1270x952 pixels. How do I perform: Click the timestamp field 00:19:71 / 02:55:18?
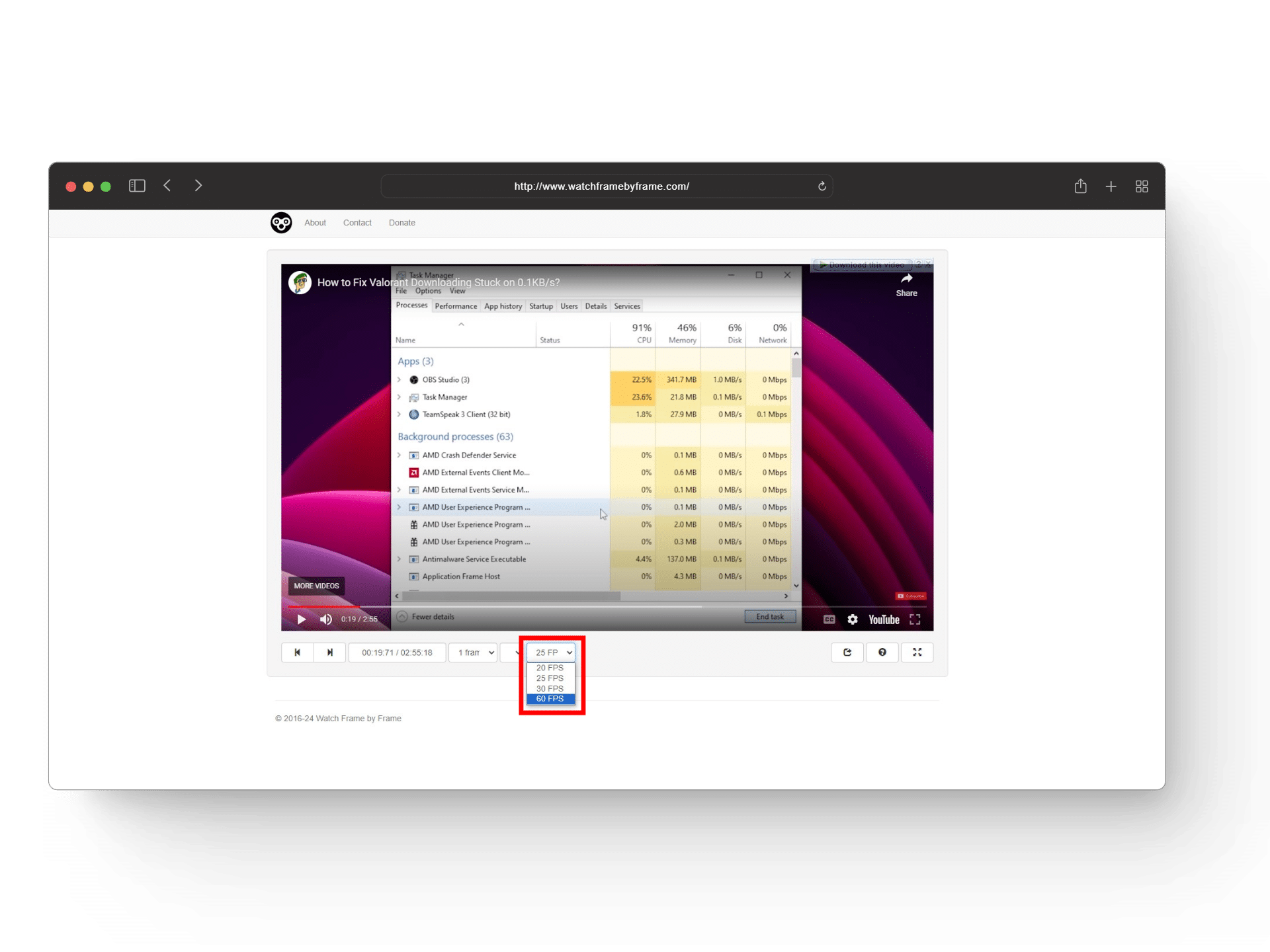point(397,653)
